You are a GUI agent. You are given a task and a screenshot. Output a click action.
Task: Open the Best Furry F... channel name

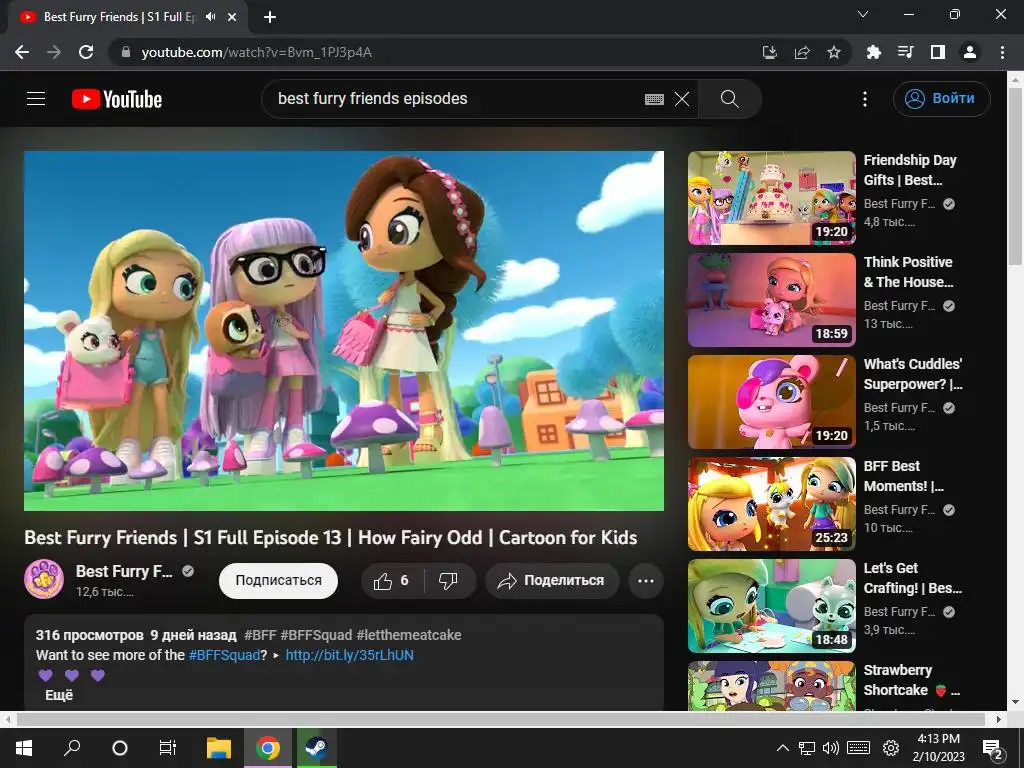tap(124, 571)
